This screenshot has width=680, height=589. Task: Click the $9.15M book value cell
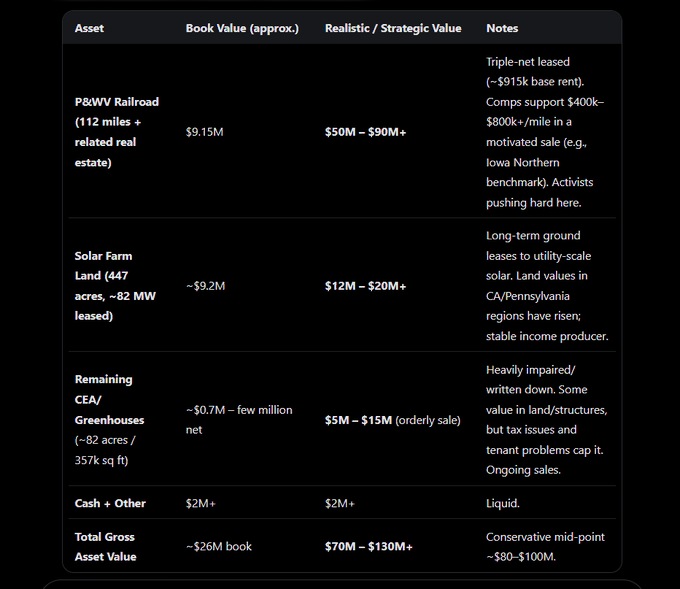click(x=205, y=132)
